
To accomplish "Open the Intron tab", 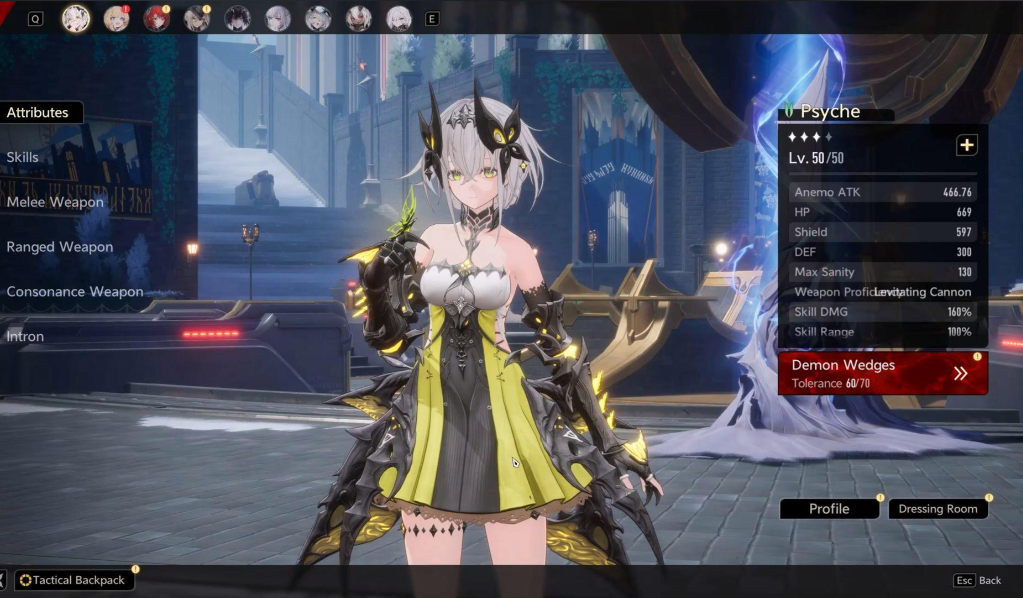I will pyautogui.click(x=25, y=337).
